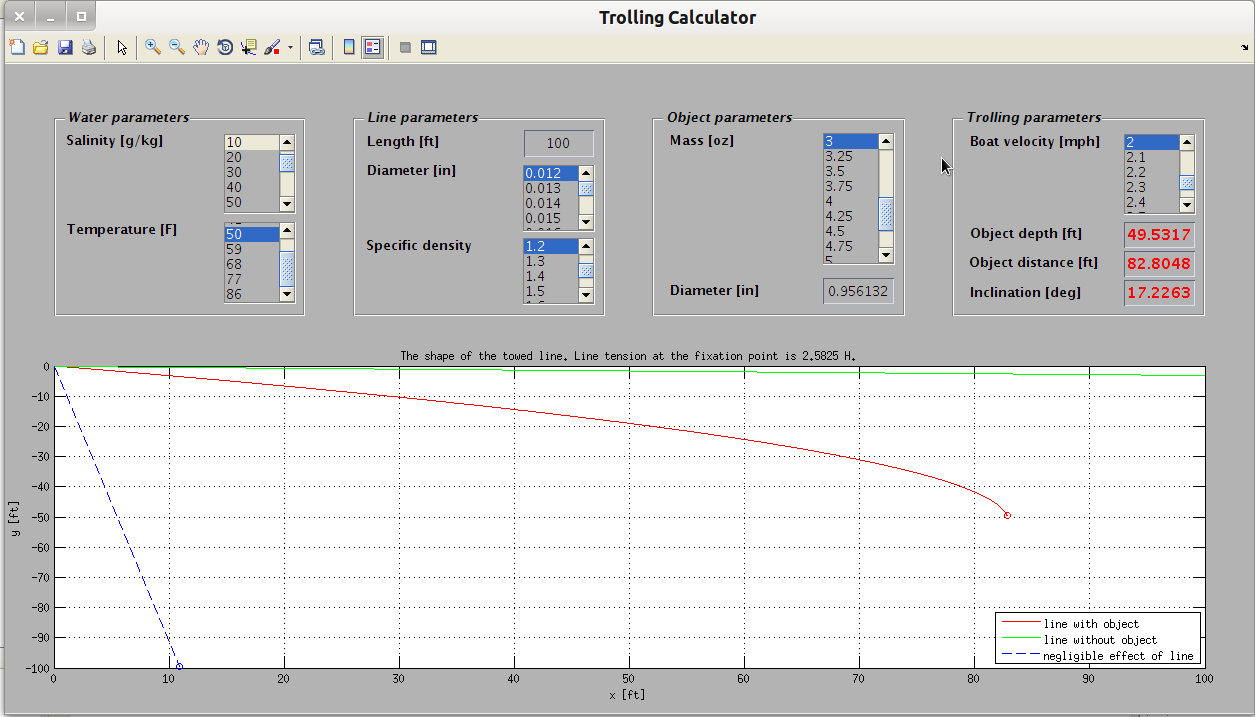Open the brush color dropdown arrow
The height and width of the screenshot is (717, 1255).
290,47
